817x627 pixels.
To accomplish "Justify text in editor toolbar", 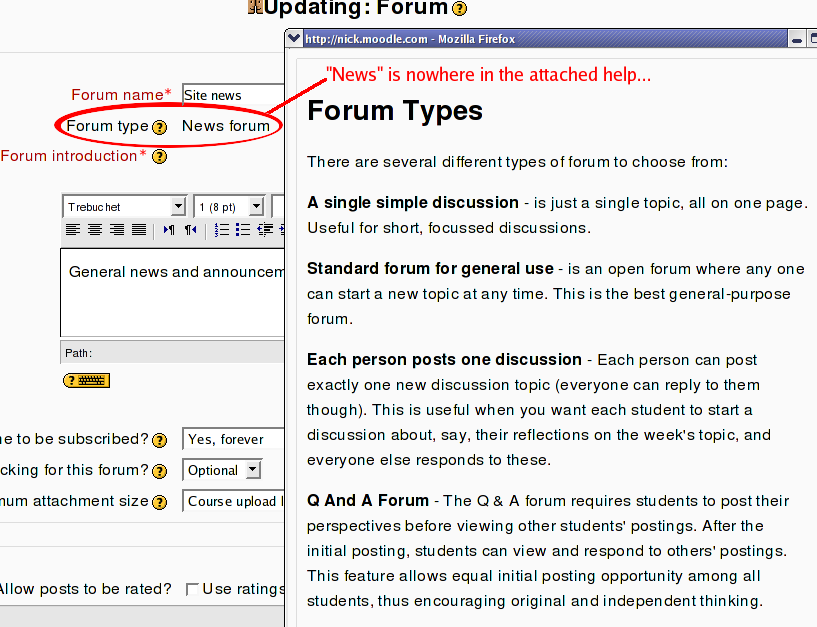I will click(x=139, y=229).
